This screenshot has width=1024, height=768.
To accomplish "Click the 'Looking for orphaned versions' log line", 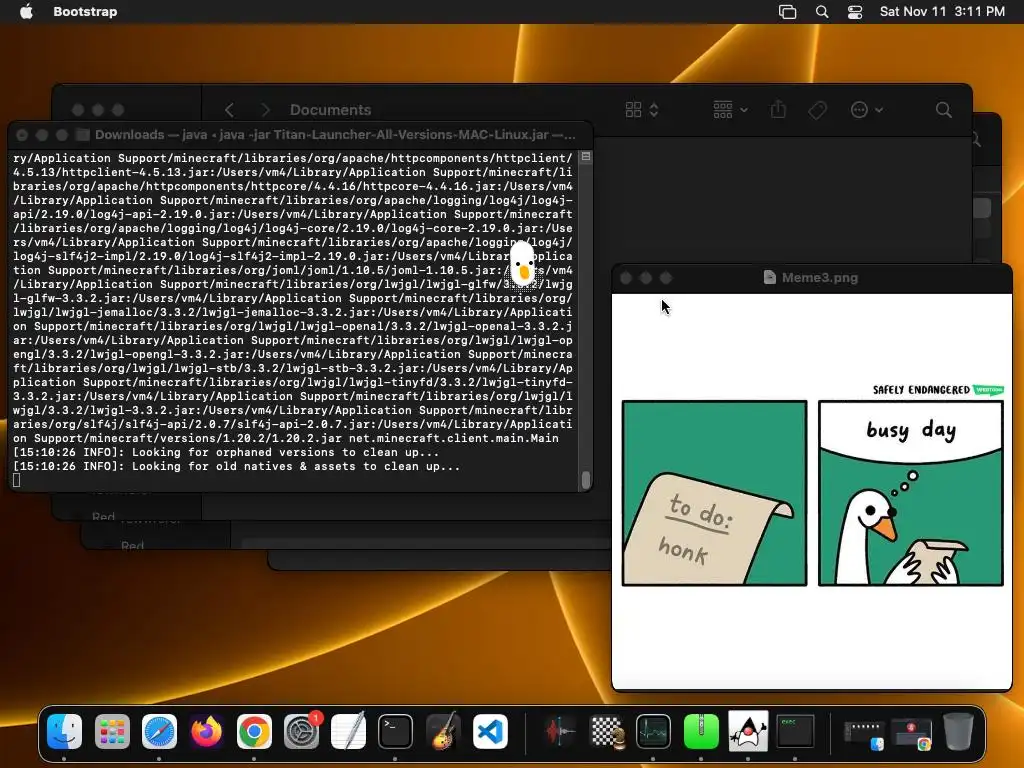I will [x=226, y=452].
